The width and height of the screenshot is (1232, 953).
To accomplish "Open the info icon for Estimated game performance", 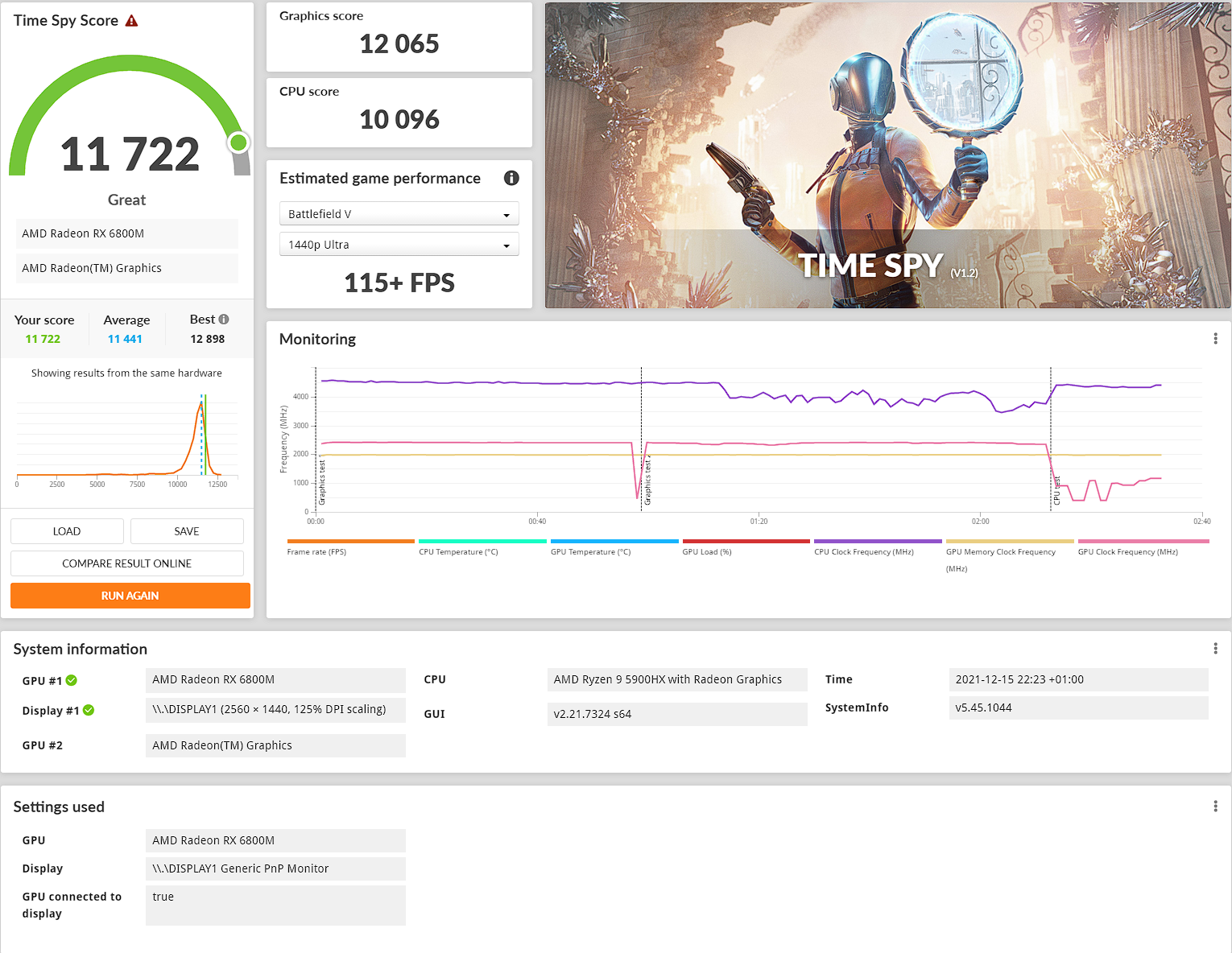I will 511,178.
